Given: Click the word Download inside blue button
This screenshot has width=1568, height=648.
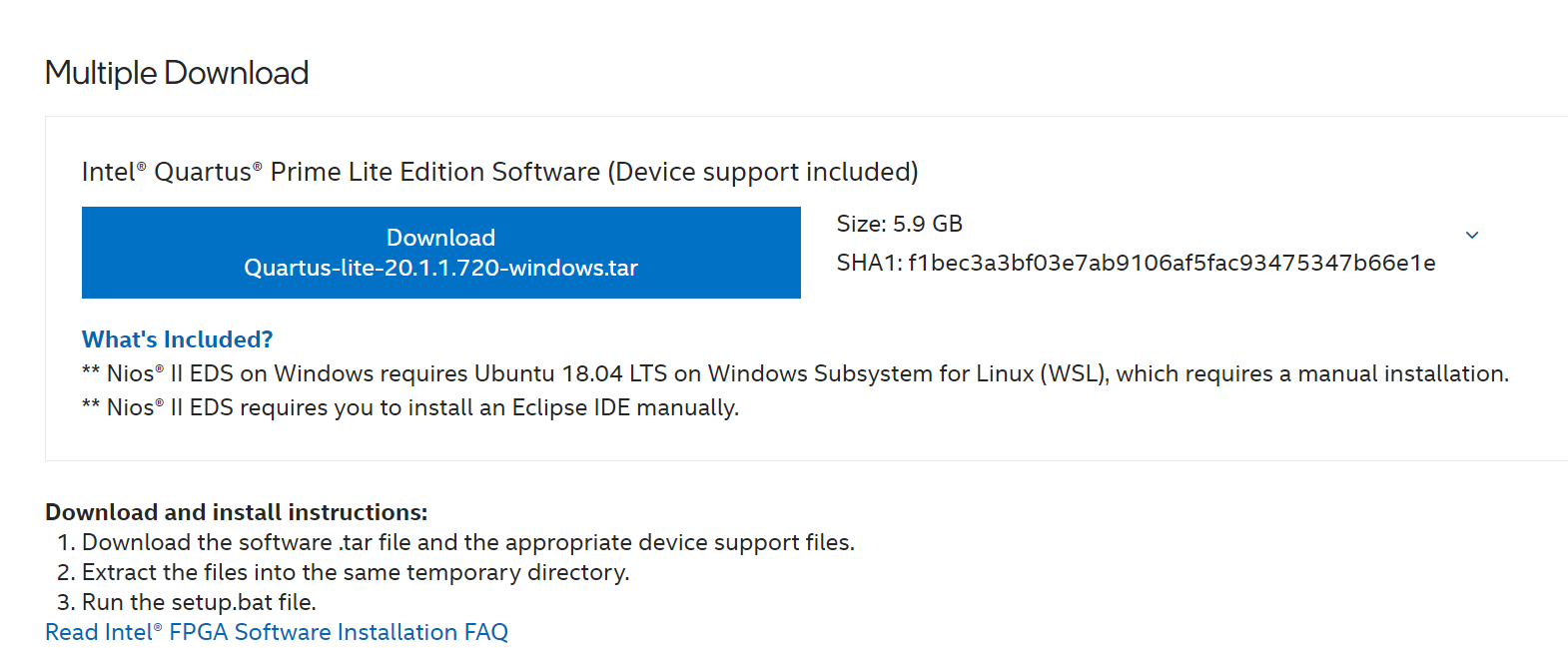Looking at the screenshot, I should [x=440, y=238].
